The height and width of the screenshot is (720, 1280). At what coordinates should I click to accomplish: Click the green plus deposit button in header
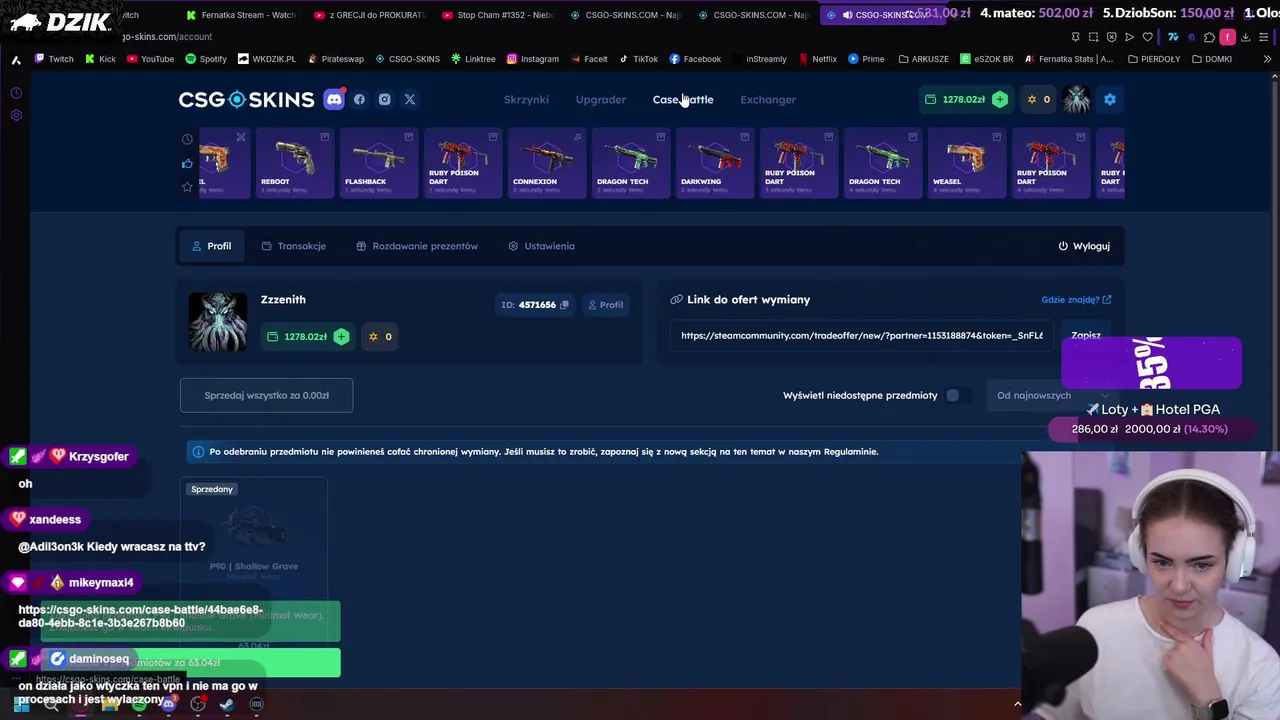pyautogui.click(x=999, y=99)
